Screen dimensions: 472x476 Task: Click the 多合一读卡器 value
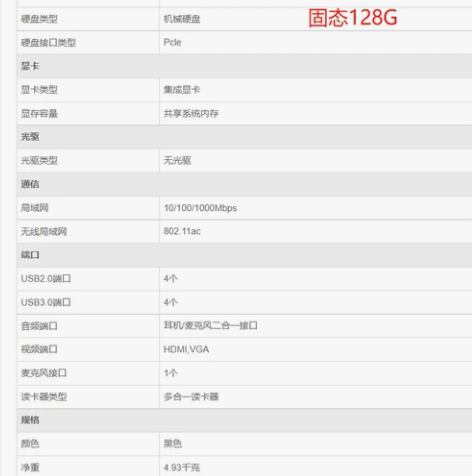(x=191, y=397)
